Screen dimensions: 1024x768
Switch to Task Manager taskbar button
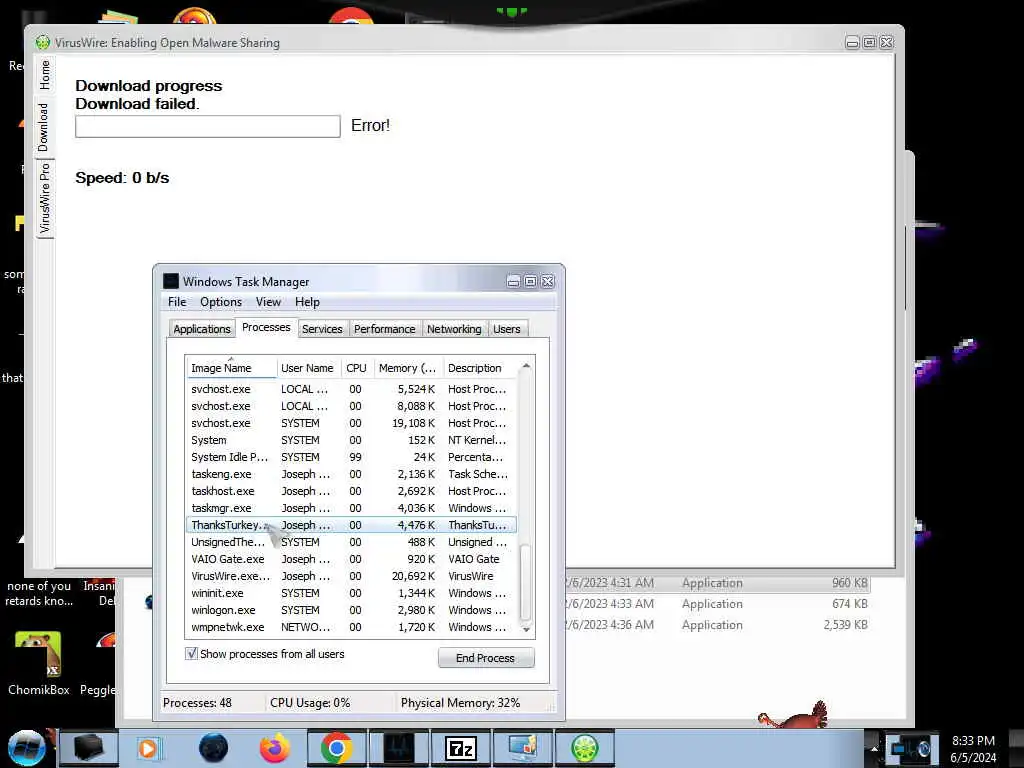pyautogui.click(x=398, y=748)
